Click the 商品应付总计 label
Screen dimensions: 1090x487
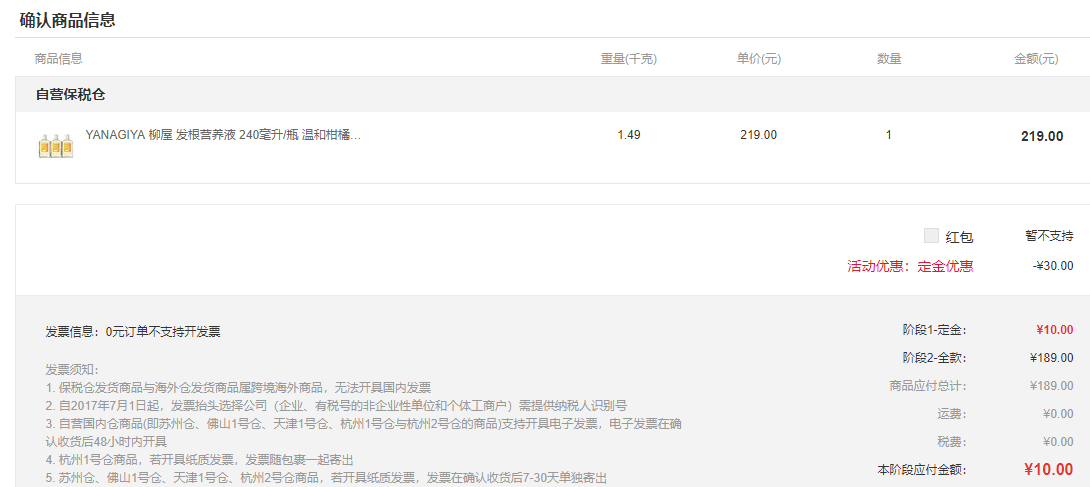coord(928,386)
